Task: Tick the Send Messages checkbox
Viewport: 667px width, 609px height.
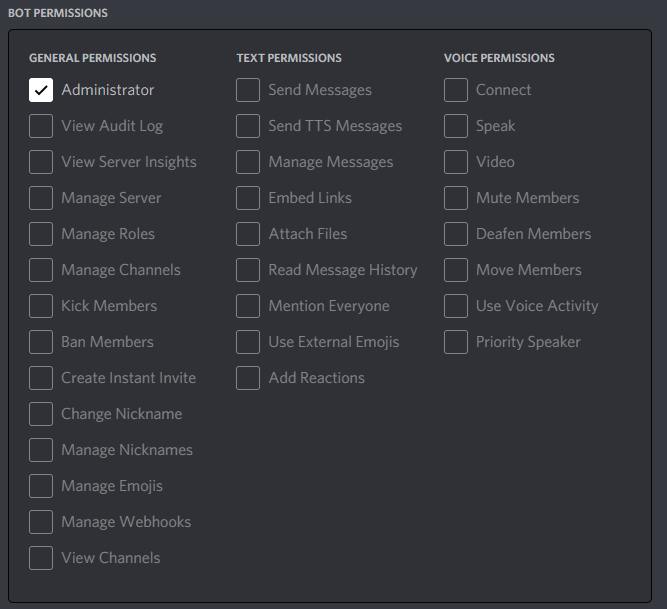Action: (x=248, y=90)
